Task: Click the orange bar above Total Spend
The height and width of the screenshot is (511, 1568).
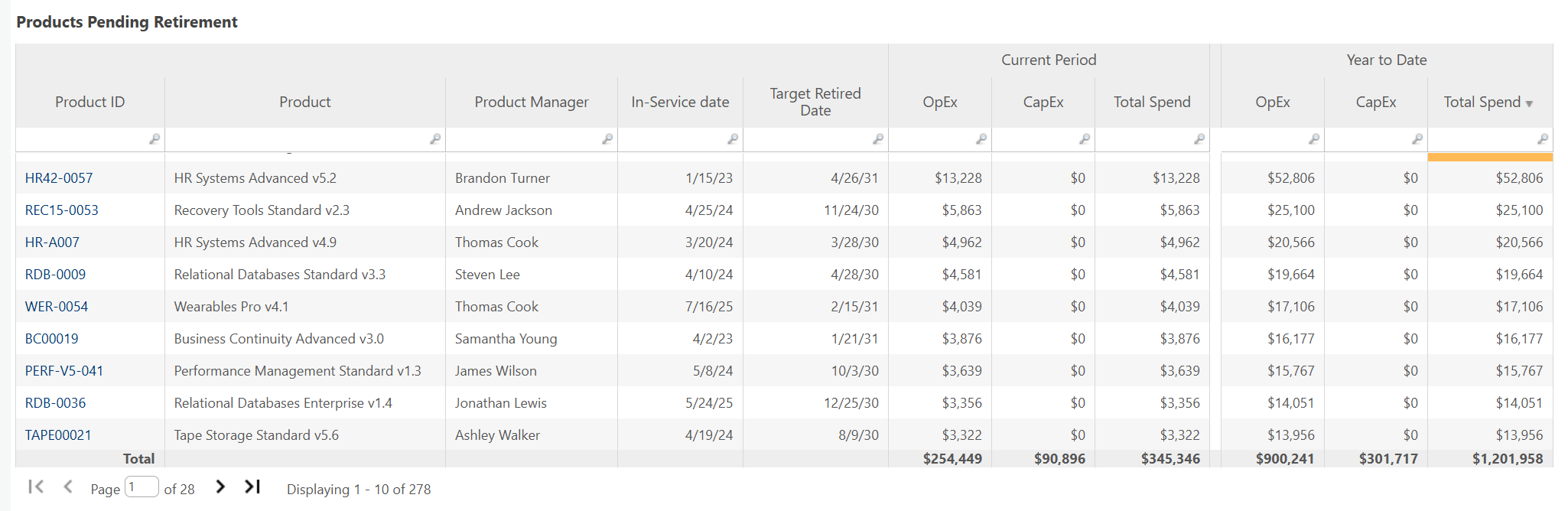Action: click(x=1489, y=157)
